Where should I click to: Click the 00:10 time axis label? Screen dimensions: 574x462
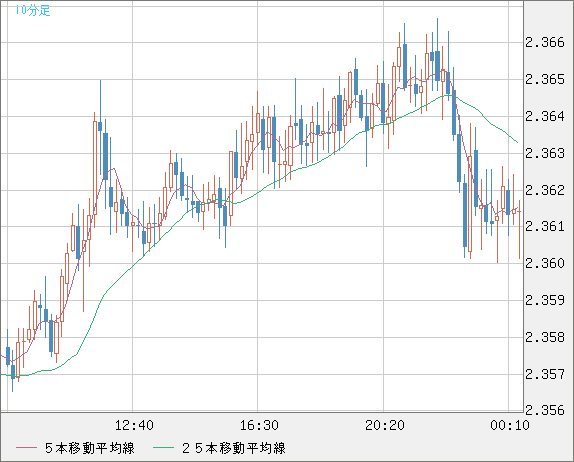[x=510, y=425]
